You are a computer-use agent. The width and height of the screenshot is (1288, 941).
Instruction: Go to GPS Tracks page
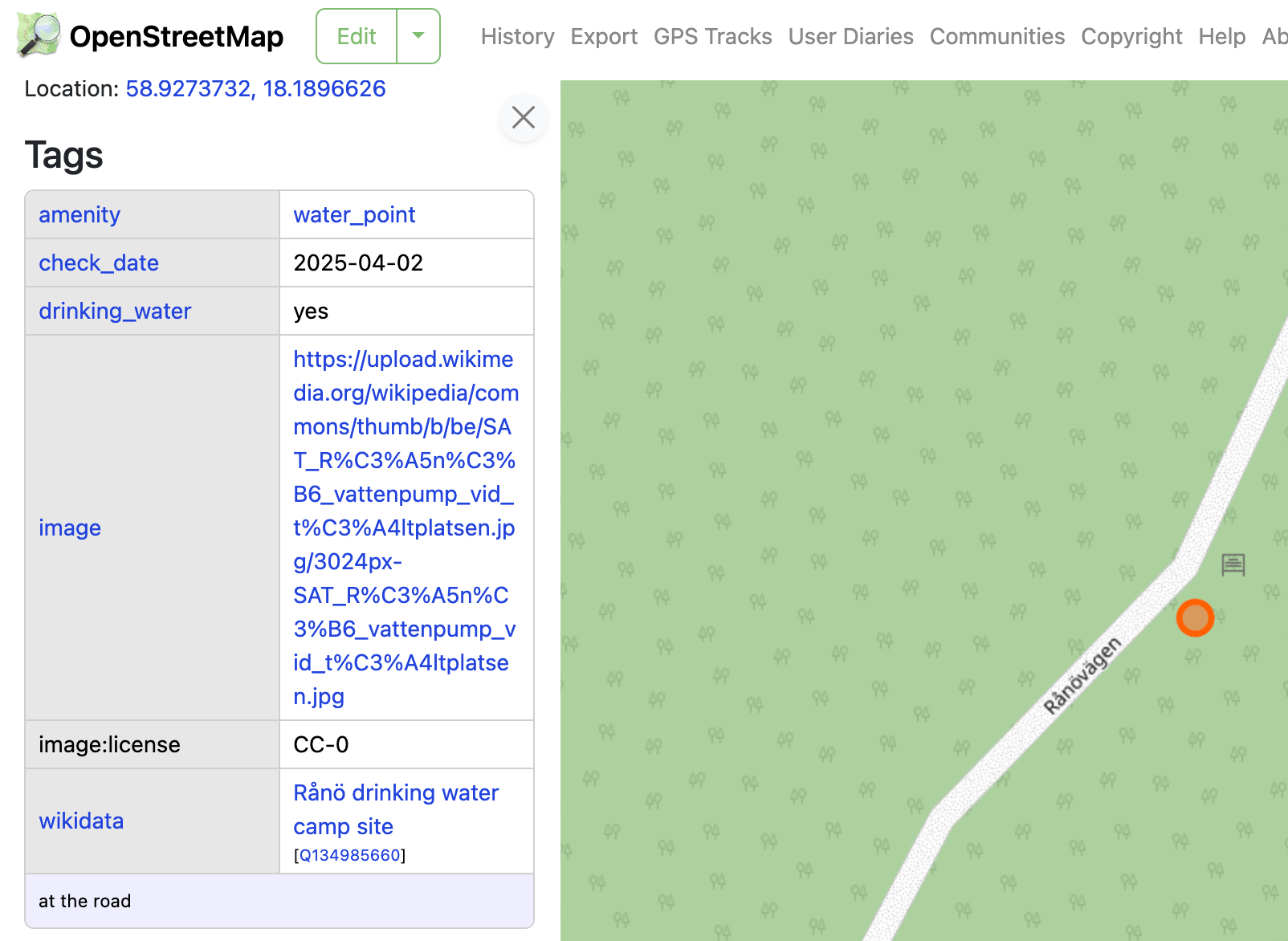click(x=712, y=37)
